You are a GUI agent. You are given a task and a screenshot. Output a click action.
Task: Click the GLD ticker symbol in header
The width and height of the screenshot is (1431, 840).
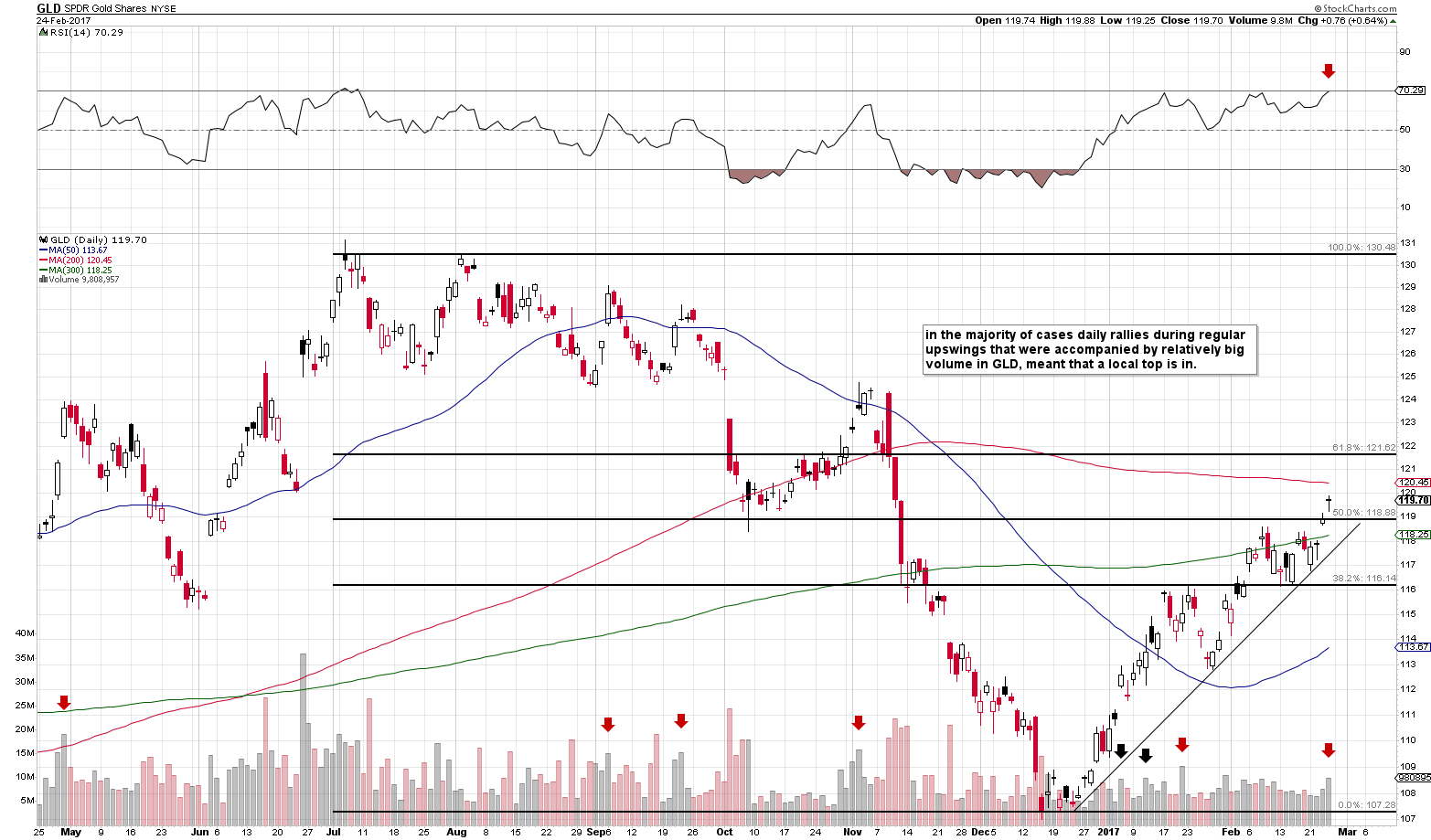pos(48,8)
